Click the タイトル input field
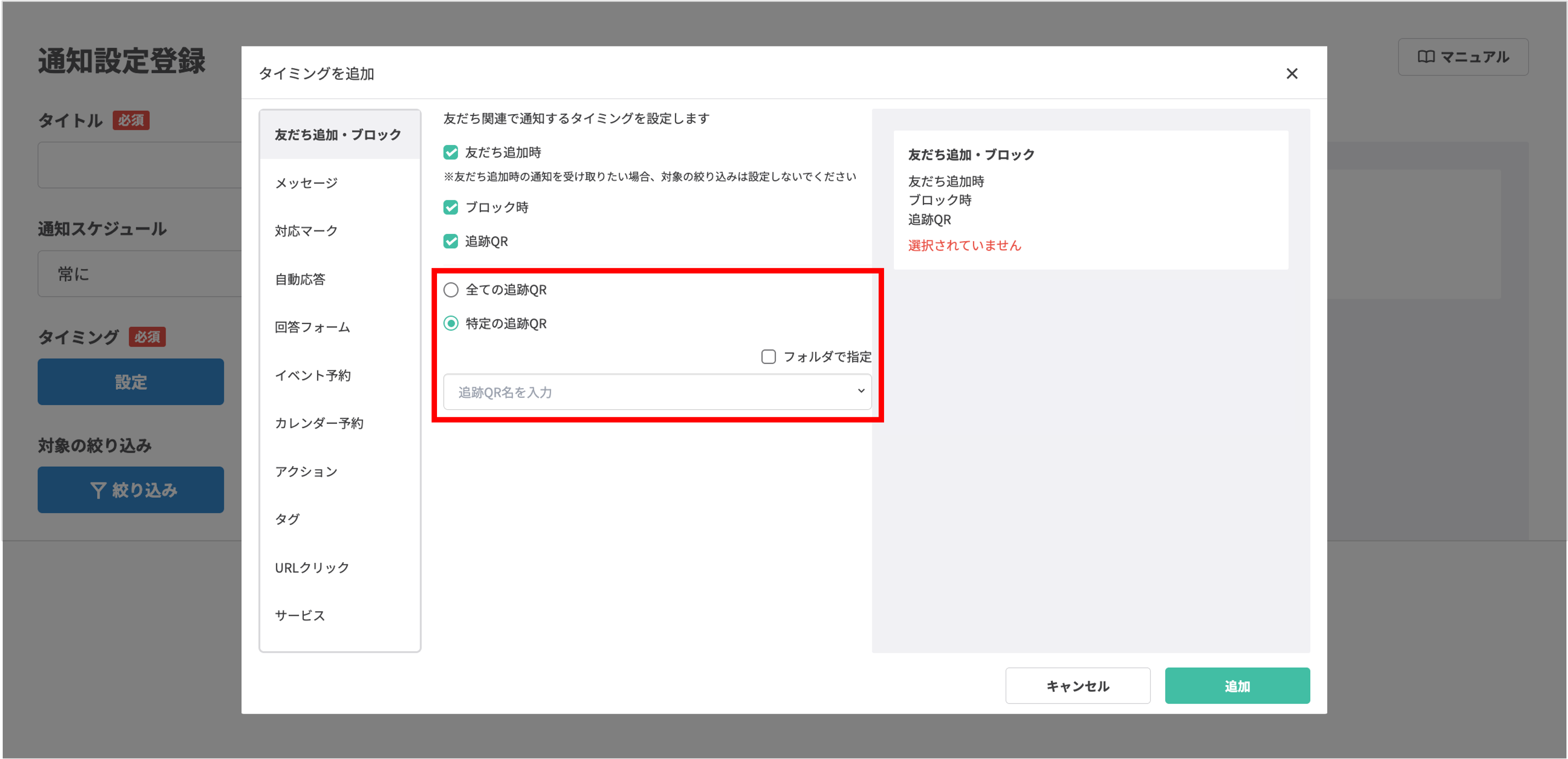The height and width of the screenshot is (759, 1568). 140,164
